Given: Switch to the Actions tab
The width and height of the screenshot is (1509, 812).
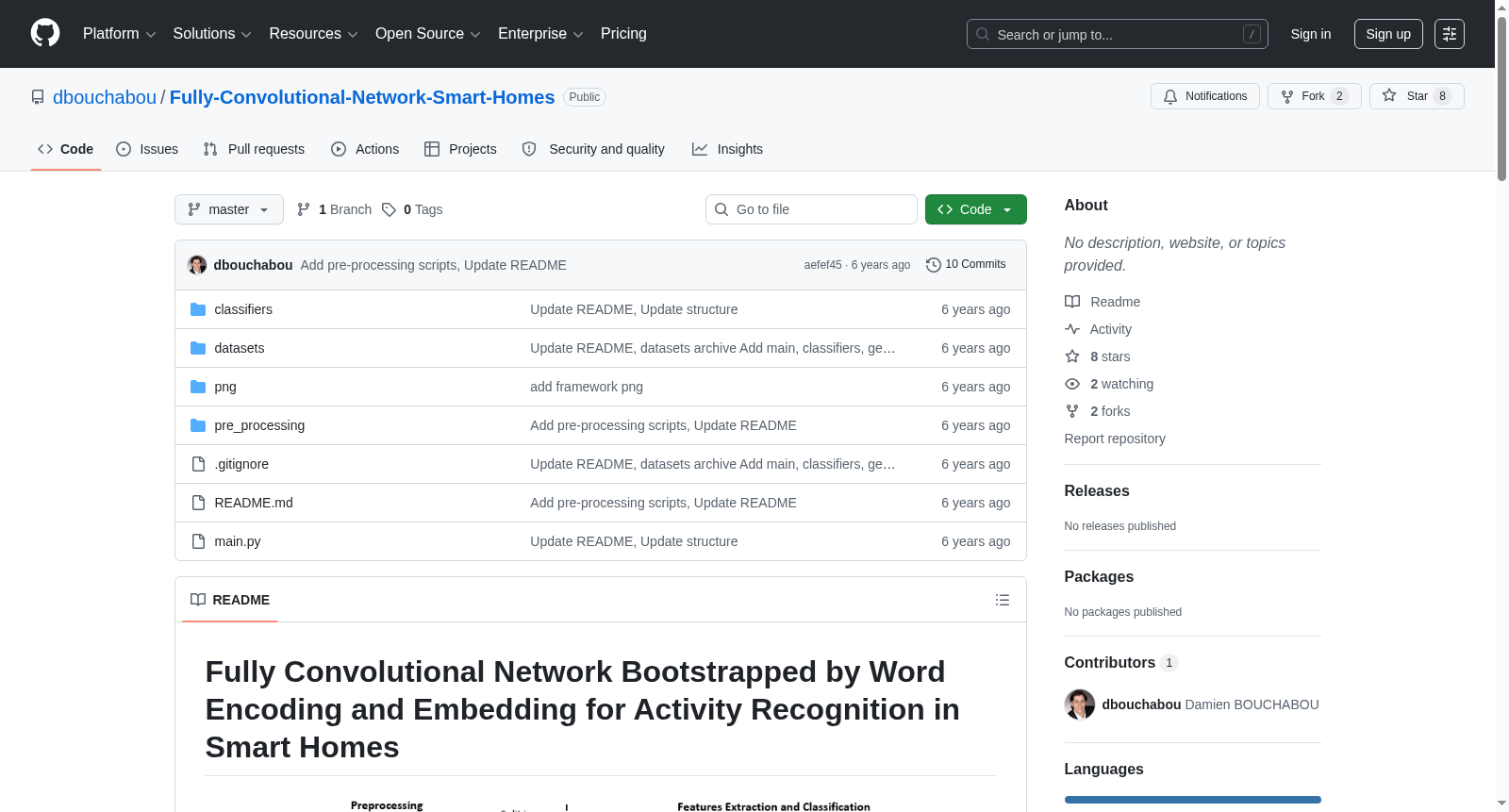Looking at the screenshot, I should tap(365, 149).
